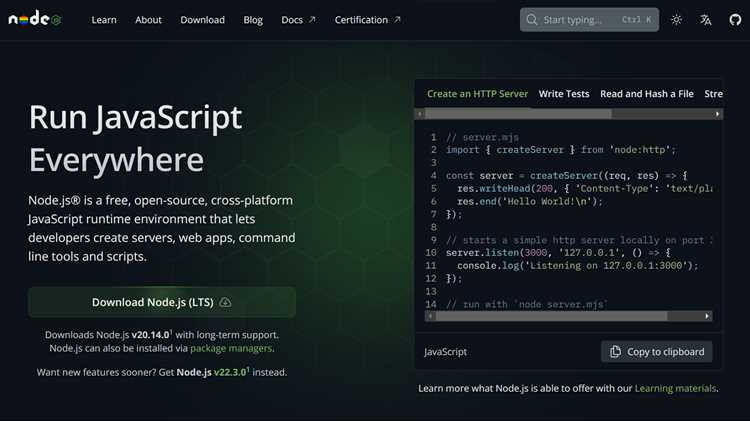Screen dimensions: 750x421
Task: Click the search magnifier icon
Action: [x=531, y=20]
